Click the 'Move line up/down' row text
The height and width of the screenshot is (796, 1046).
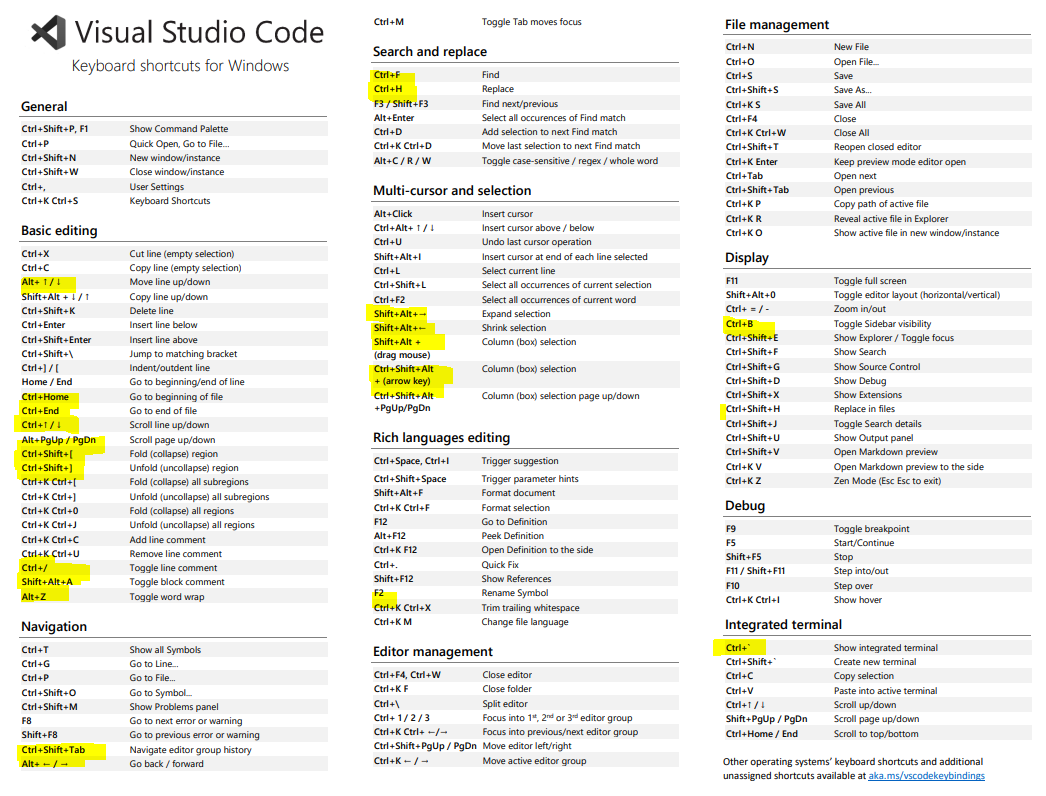(x=169, y=282)
